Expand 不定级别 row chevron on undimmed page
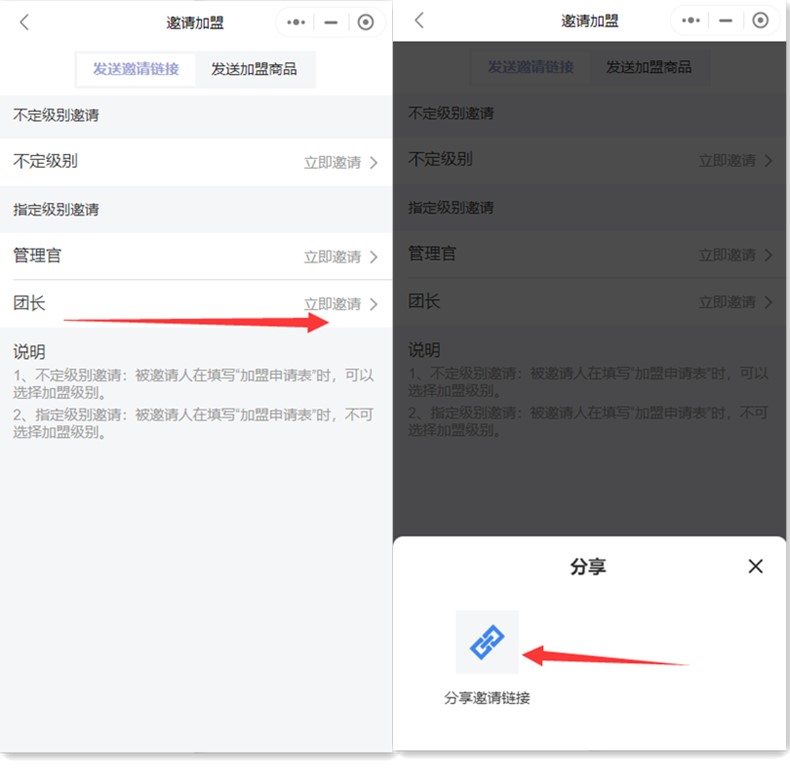 click(374, 162)
